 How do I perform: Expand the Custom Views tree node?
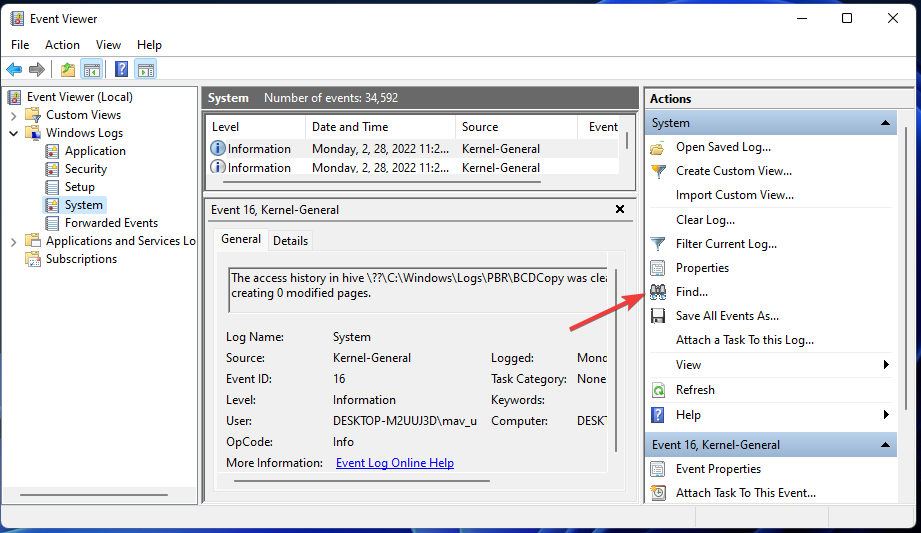point(13,115)
